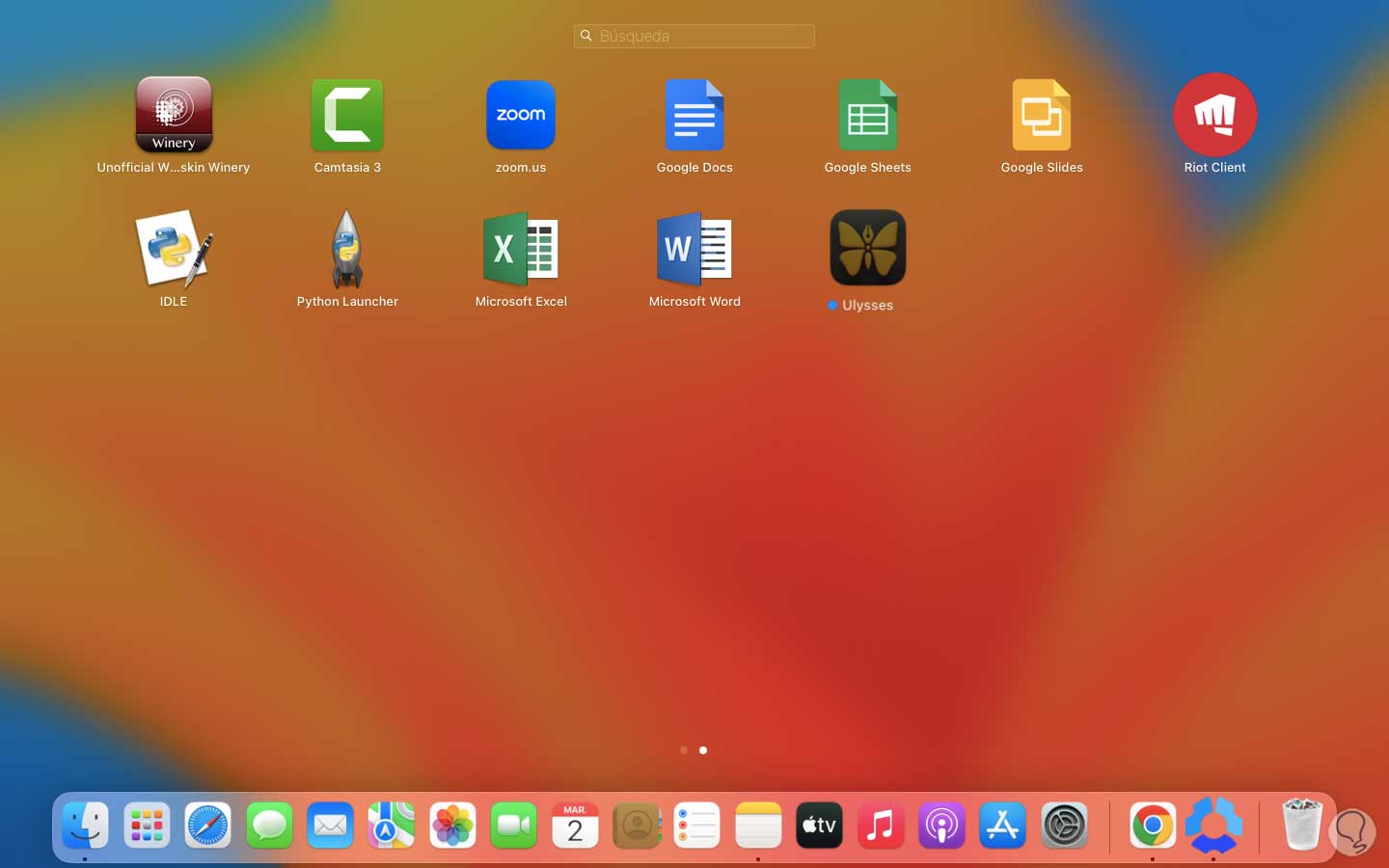Click the Launchpad icon in the Dock
Image resolution: width=1389 pixels, height=868 pixels.
[x=147, y=826]
